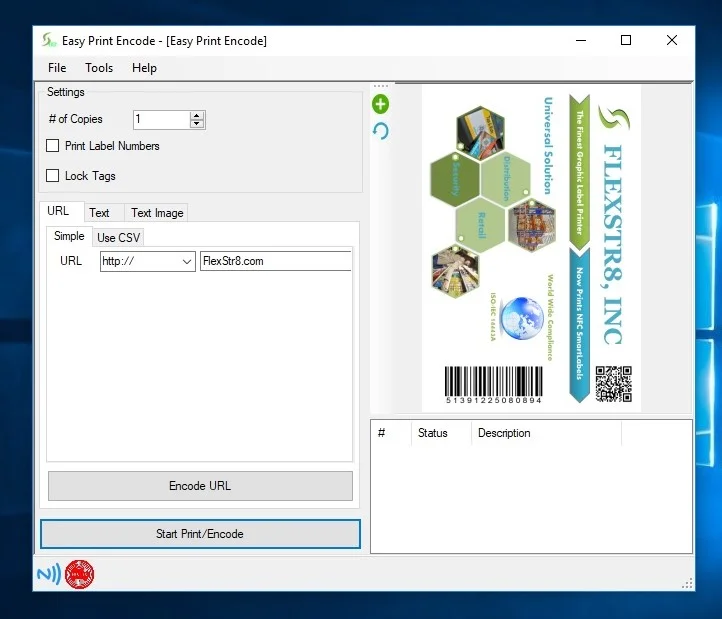Switch to the Use CSV sub-tab
Image resolution: width=722 pixels, height=619 pixels.
click(x=118, y=238)
